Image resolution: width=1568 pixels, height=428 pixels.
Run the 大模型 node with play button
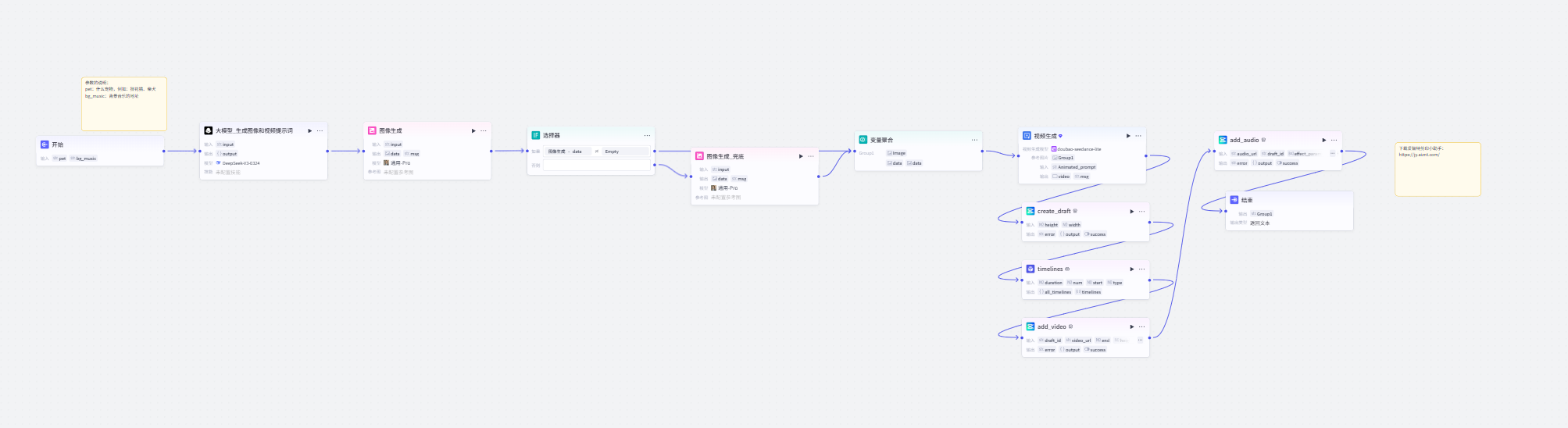tap(310, 130)
